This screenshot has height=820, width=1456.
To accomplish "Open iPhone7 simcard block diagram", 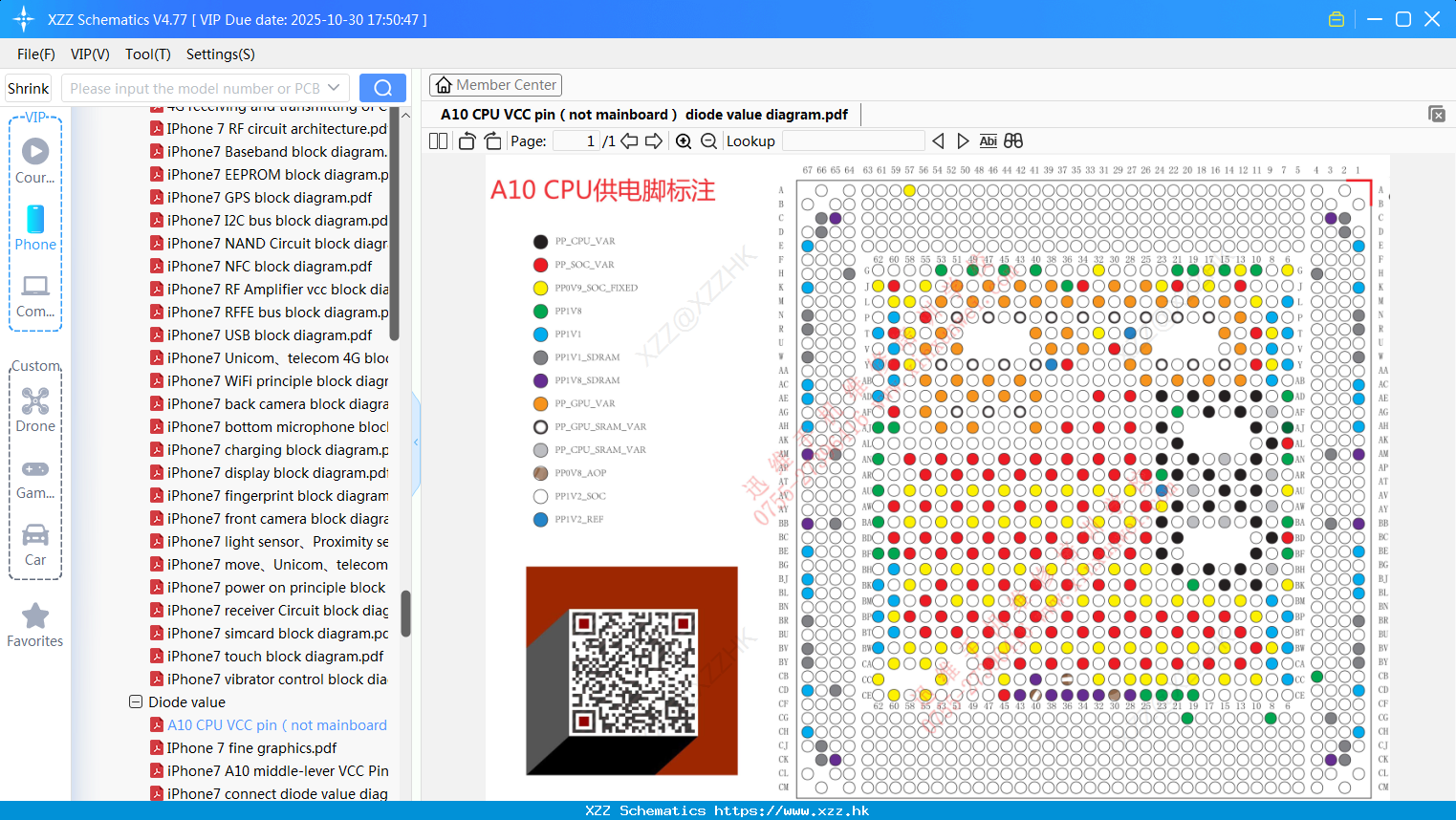I will pyautogui.click(x=277, y=634).
